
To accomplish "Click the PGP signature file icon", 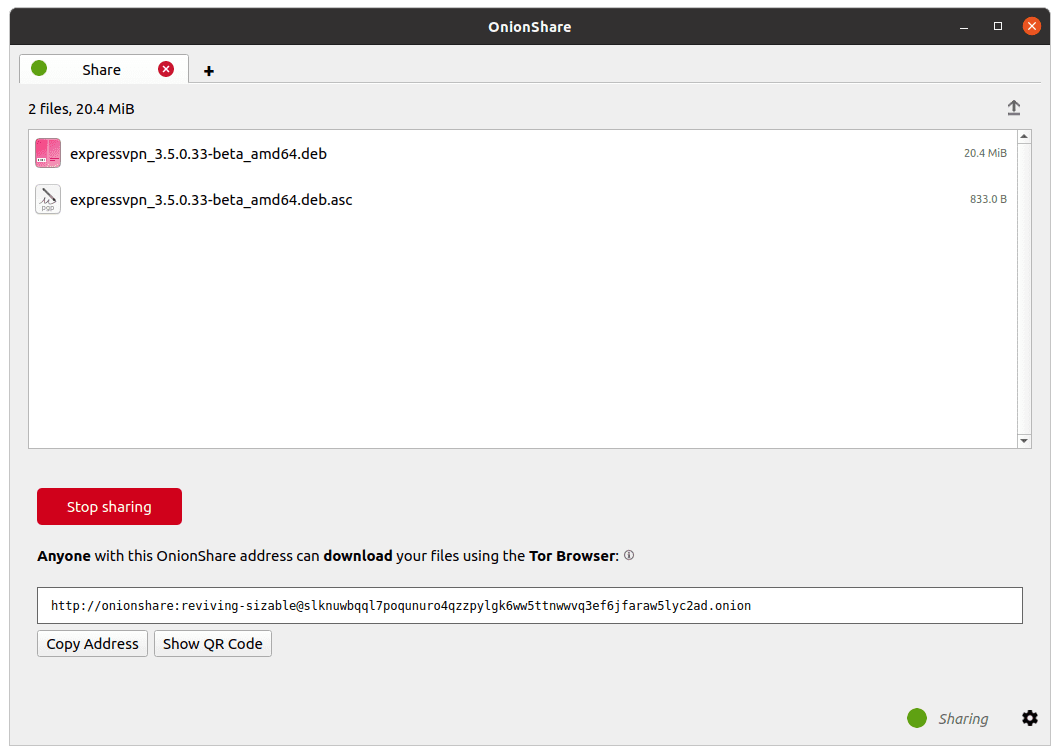I will [48, 199].
